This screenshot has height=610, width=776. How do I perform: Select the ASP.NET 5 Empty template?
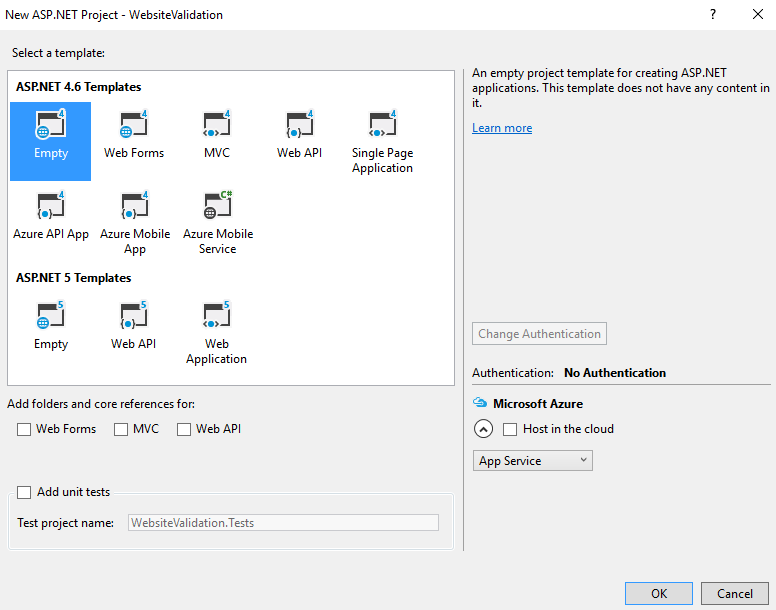[50, 318]
